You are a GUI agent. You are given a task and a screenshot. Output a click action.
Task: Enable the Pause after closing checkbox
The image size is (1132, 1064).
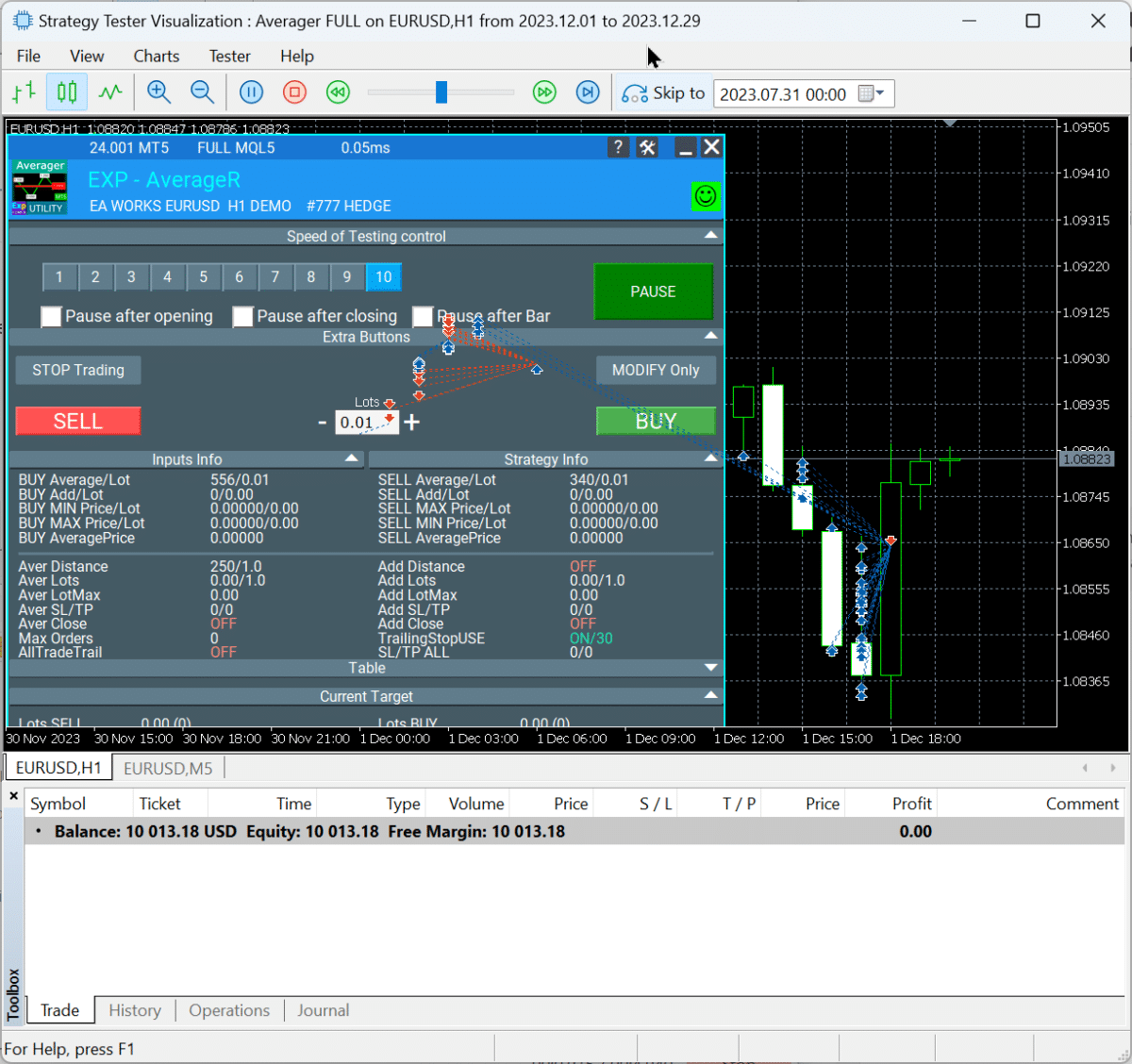coord(243,317)
